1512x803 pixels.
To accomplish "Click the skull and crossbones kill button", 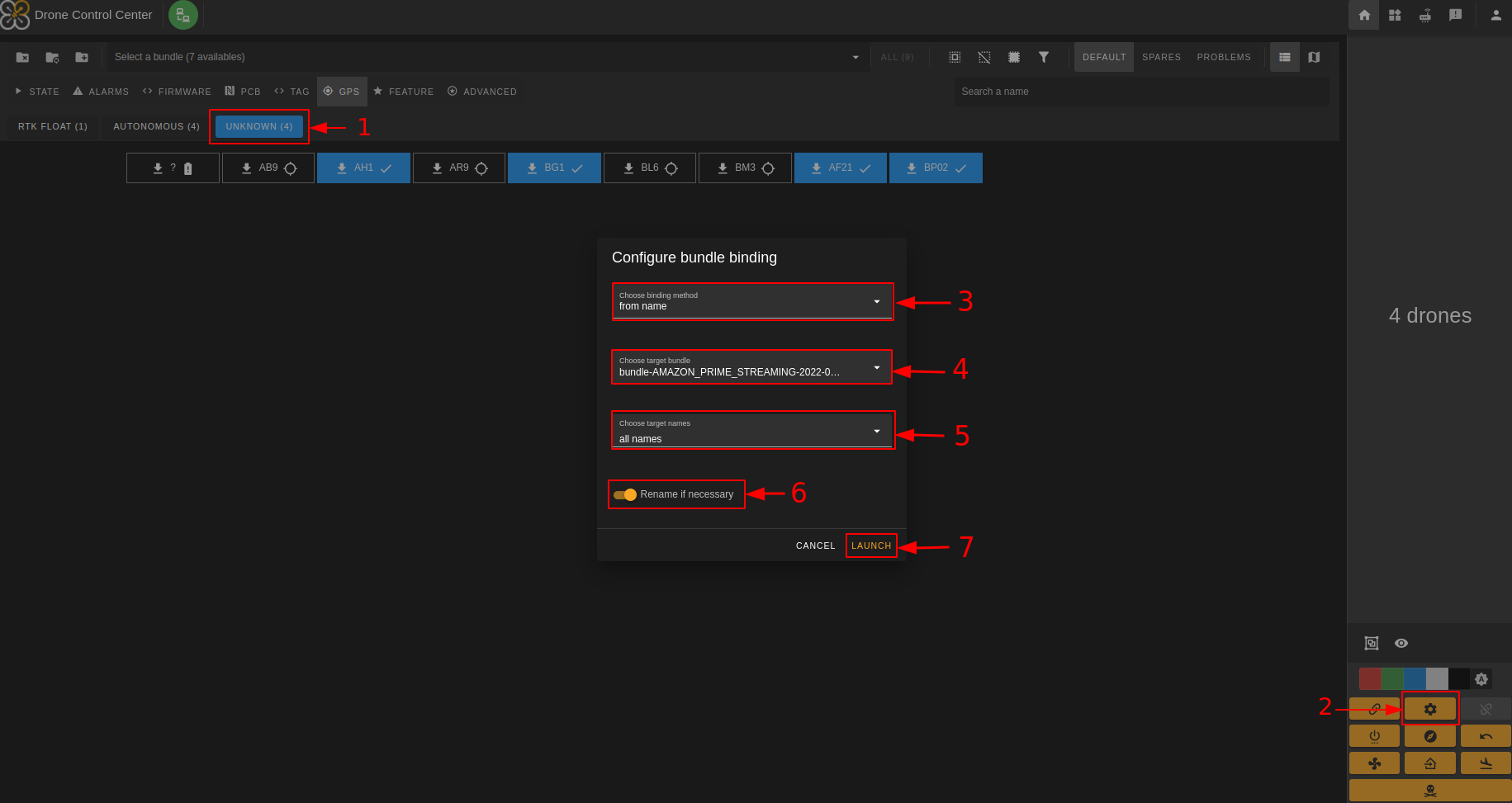I will (1429, 791).
